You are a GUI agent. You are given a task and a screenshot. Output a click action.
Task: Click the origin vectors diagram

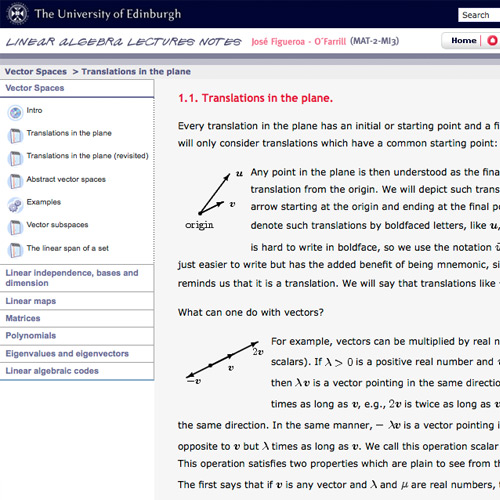(x=214, y=200)
